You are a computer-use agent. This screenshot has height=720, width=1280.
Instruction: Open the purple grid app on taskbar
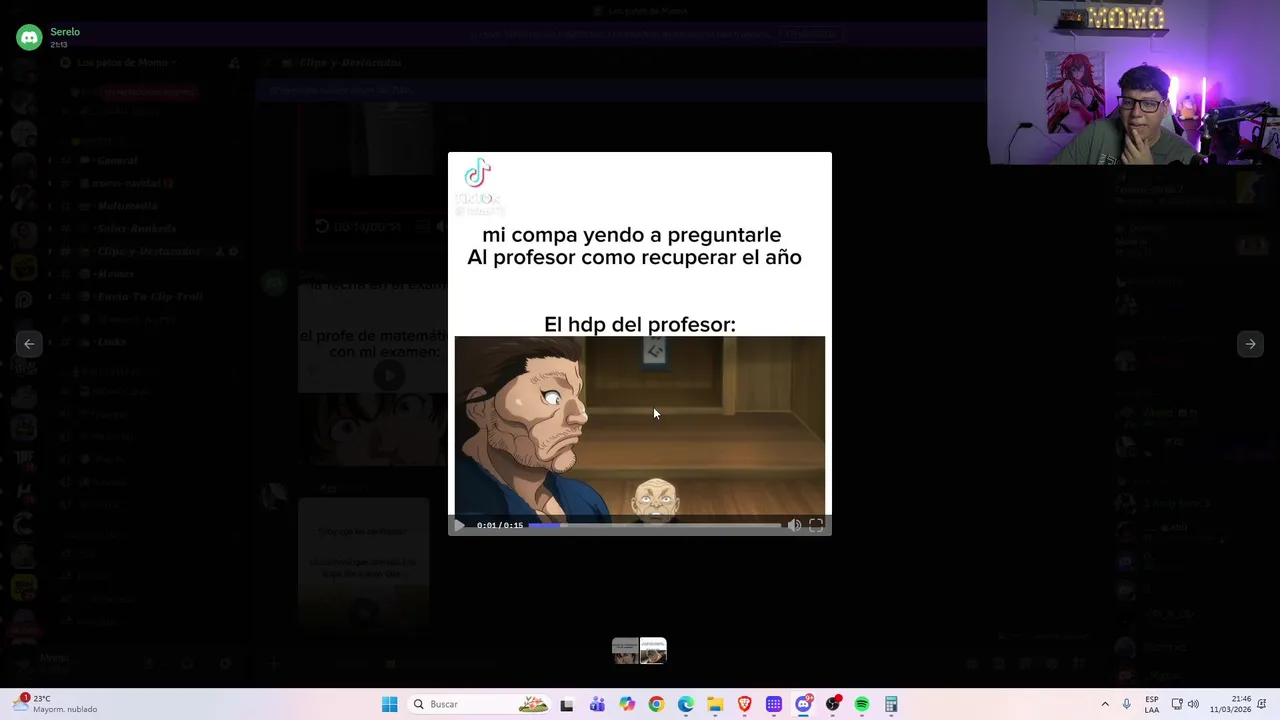pyautogui.click(x=774, y=704)
